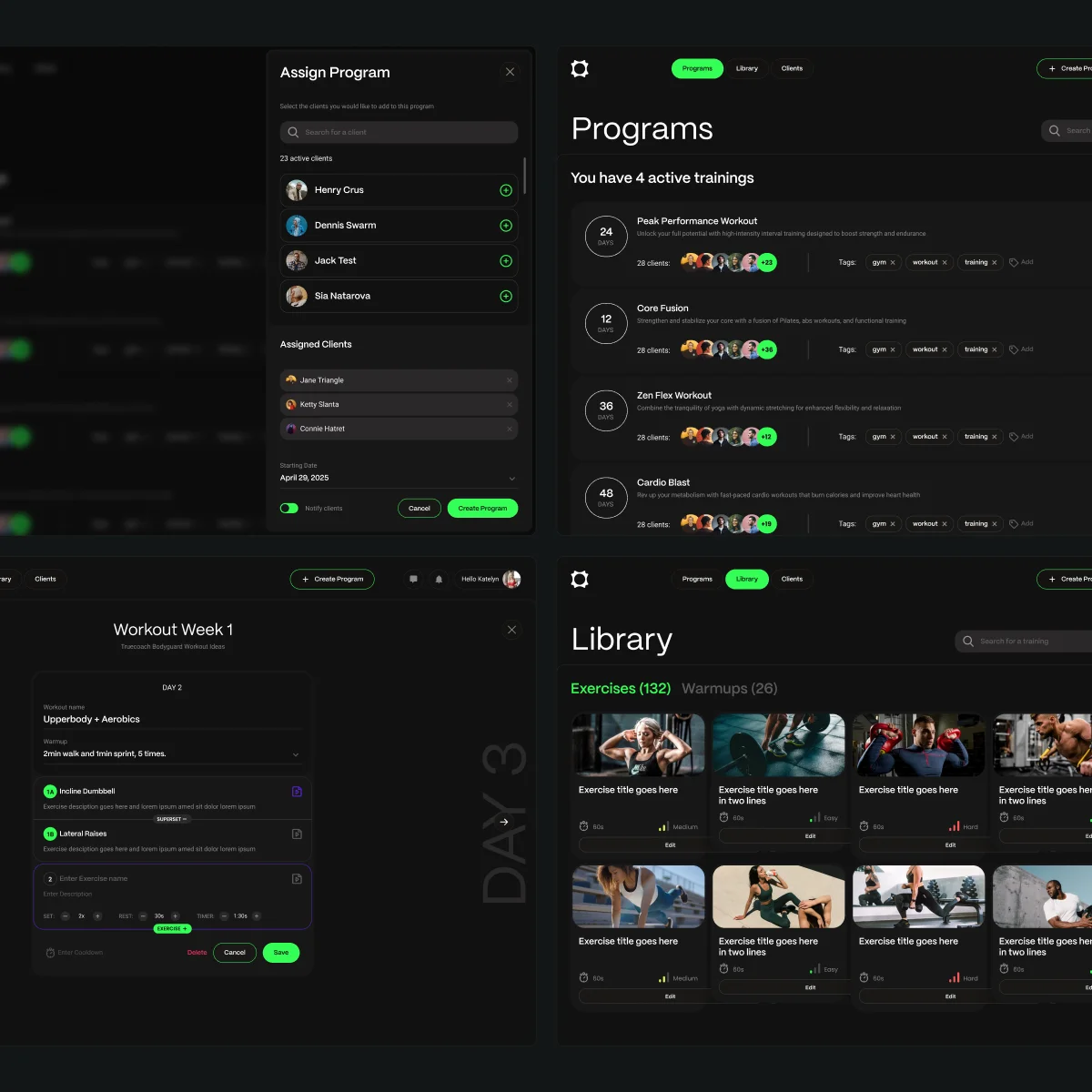Image resolution: width=1092 pixels, height=1092 pixels.
Task: Open the woman drinking water exercise thumbnail
Action: click(779, 896)
